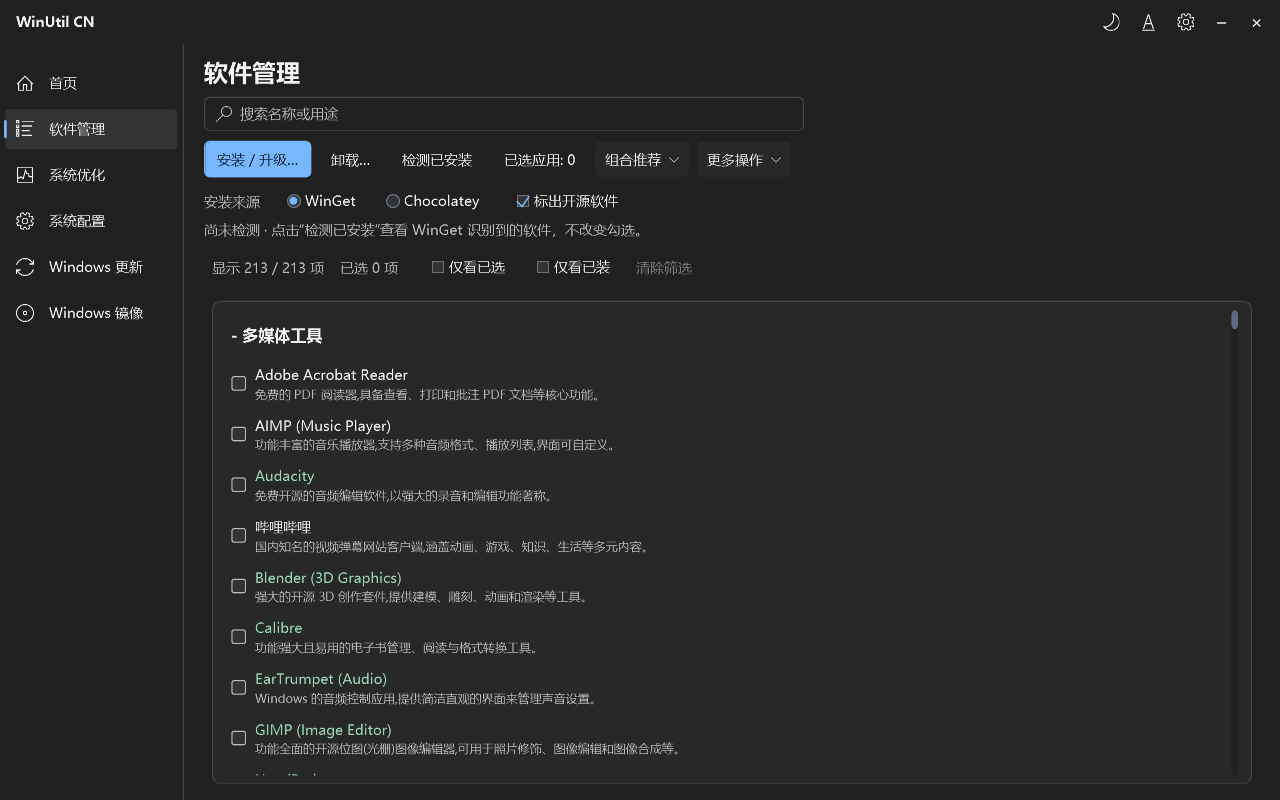This screenshot has width=1280, height=800.
Task: Open settings gear in title bar
Action: (1186, 22)
